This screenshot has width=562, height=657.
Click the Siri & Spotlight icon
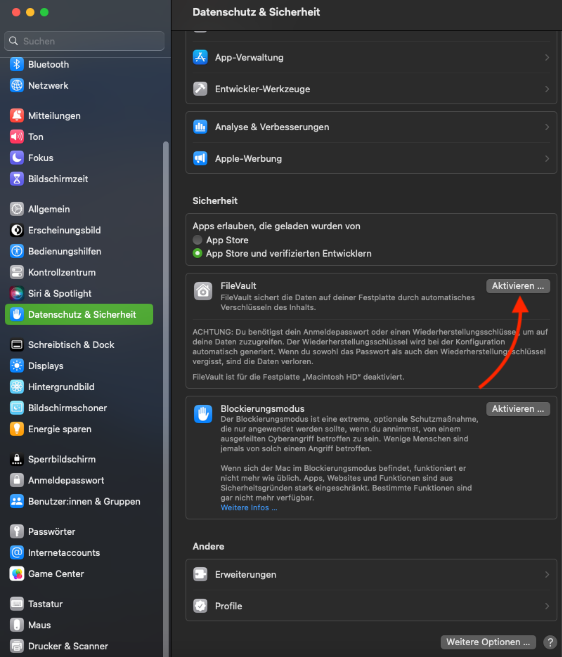point(17,293)
